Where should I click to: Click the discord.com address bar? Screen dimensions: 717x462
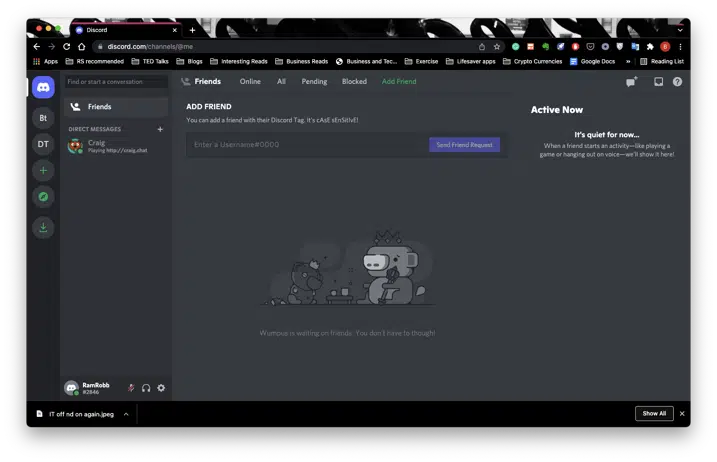click(284, 46)
